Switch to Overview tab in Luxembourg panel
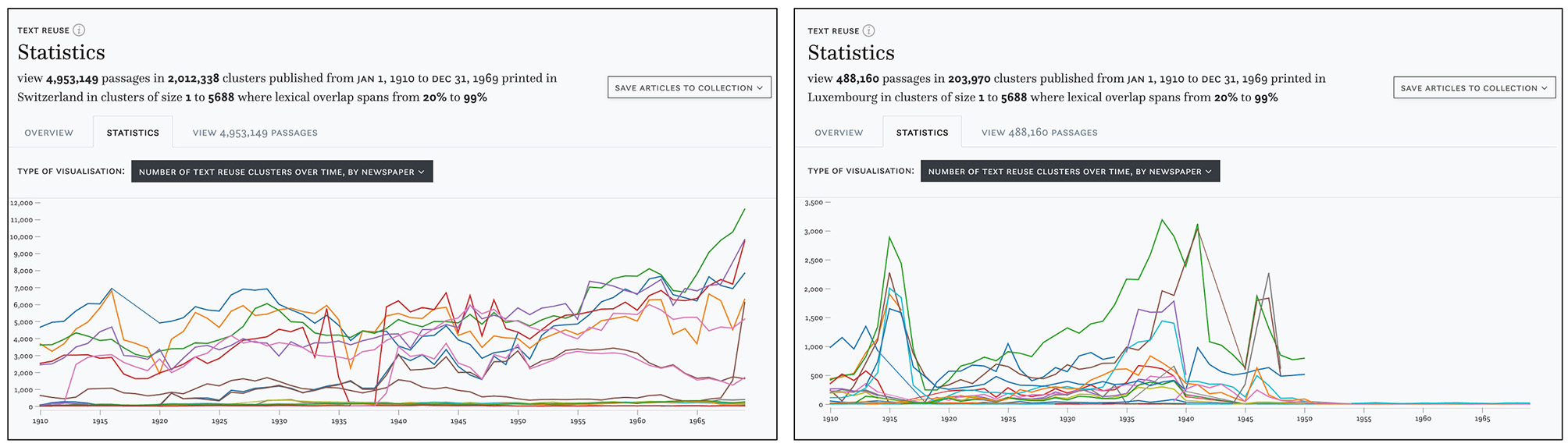This screenshot has width=1568, height=447. click(x=839, y=133)
